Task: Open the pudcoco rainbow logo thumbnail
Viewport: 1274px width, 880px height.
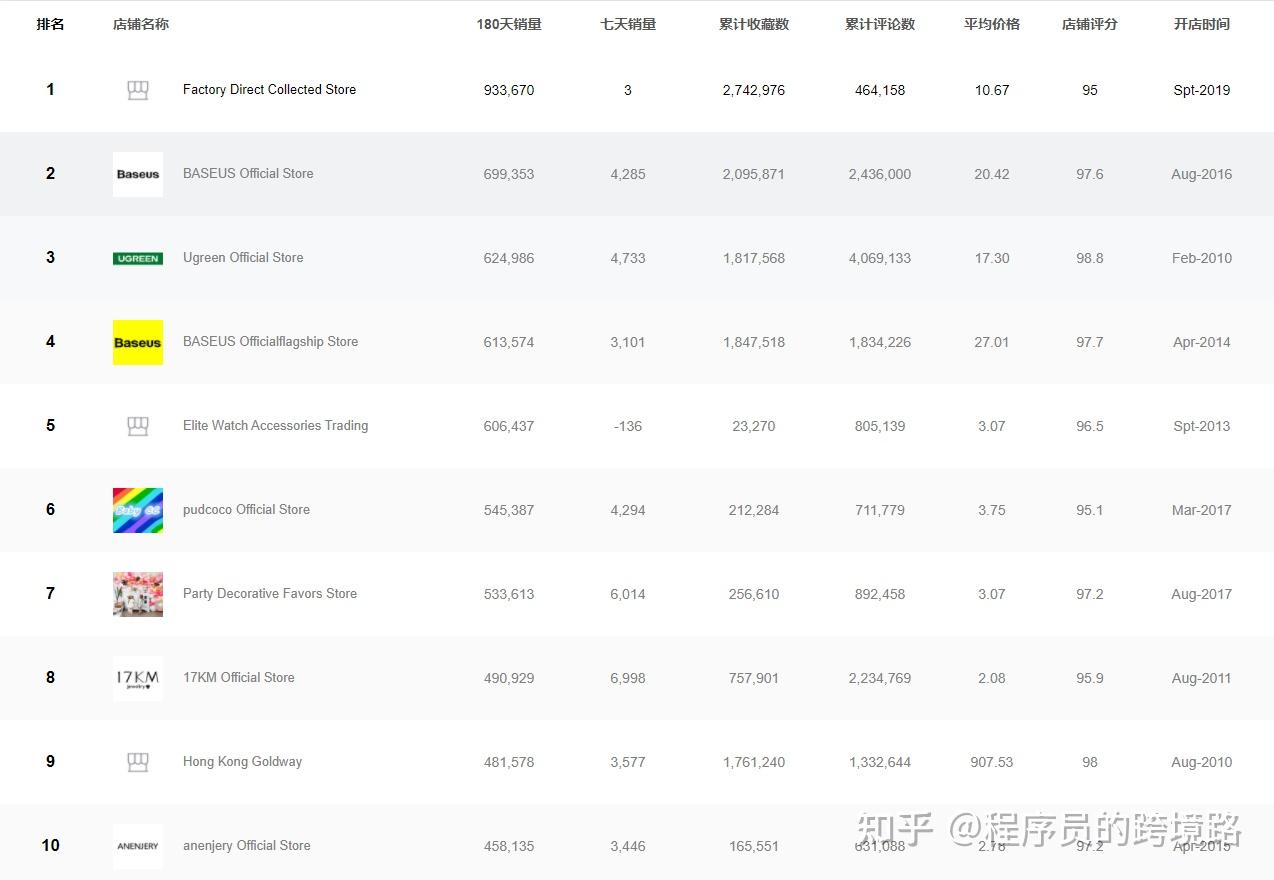Action: pyautogui.click(x=138, y=510)
